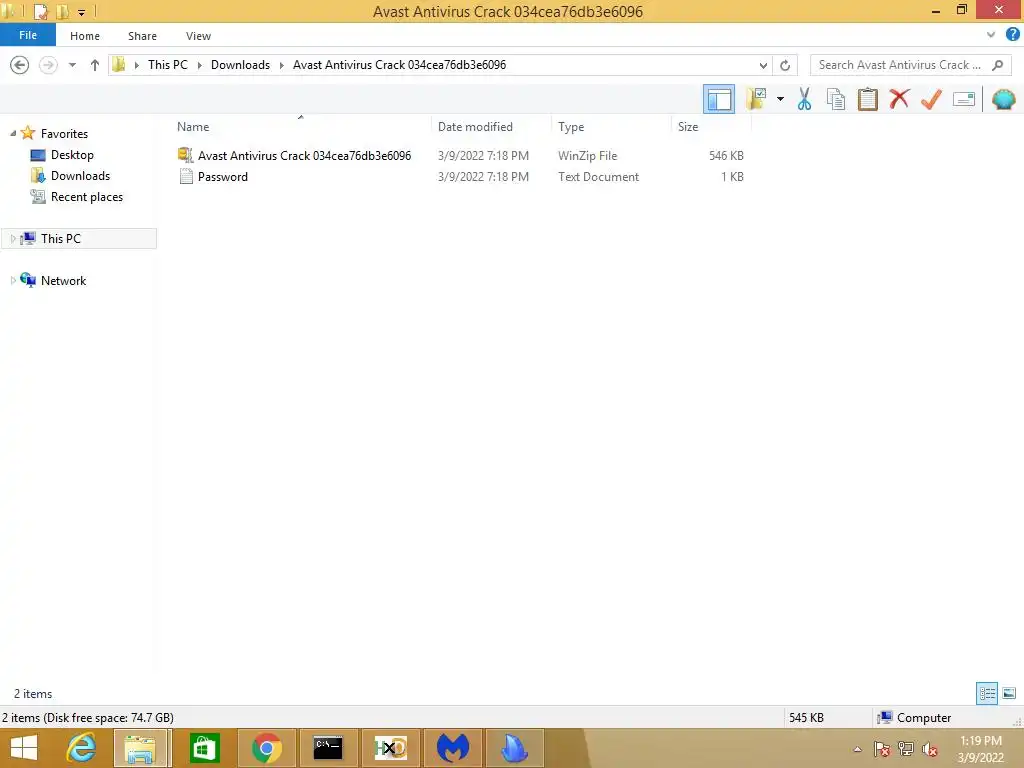Image resolution: width=1024 pixels, height=768 pixels.
Task: Launch Internet Explorer from taskbar
Action: (x=81, y=748)
